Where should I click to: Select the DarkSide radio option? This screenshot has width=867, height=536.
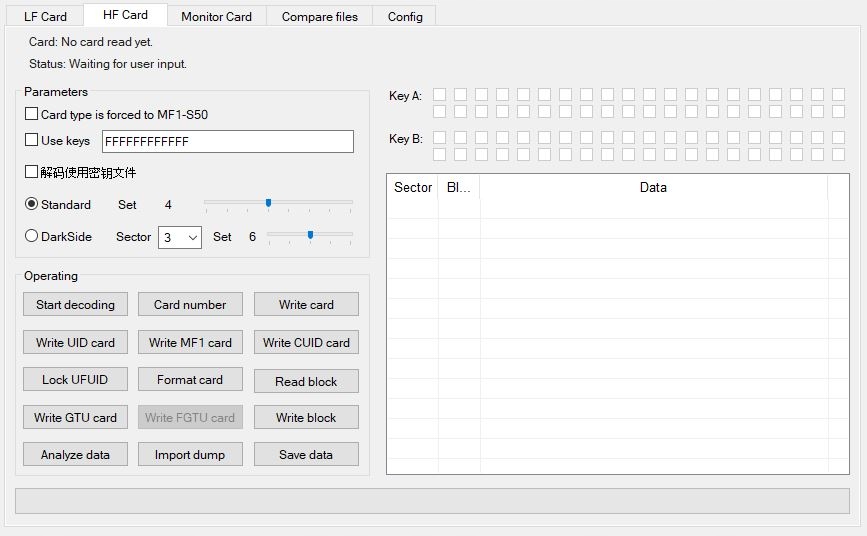coord(32,237)
